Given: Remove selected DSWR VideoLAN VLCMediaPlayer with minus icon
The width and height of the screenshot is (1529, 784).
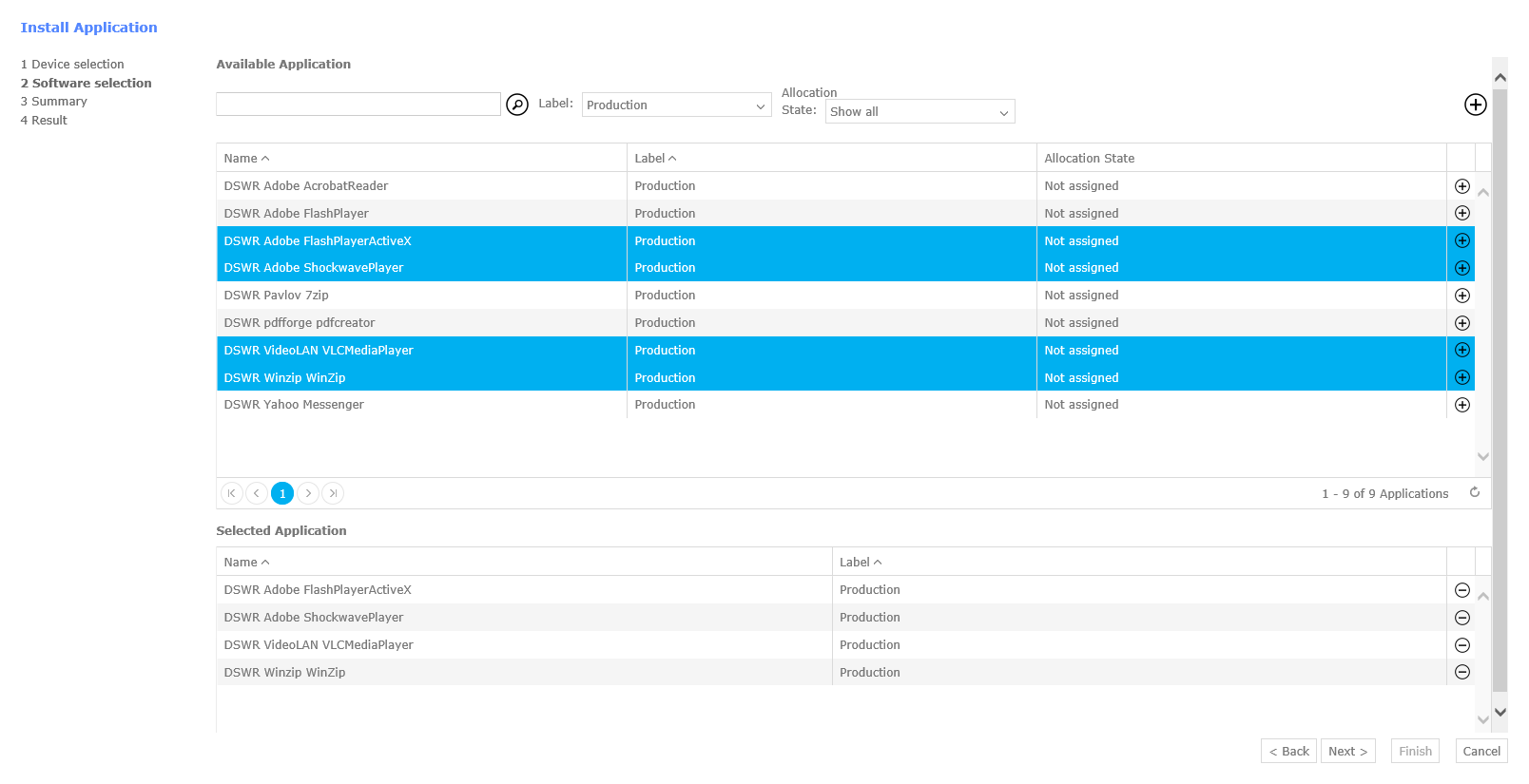Looking at the screenshot, I should point(1462,645).
